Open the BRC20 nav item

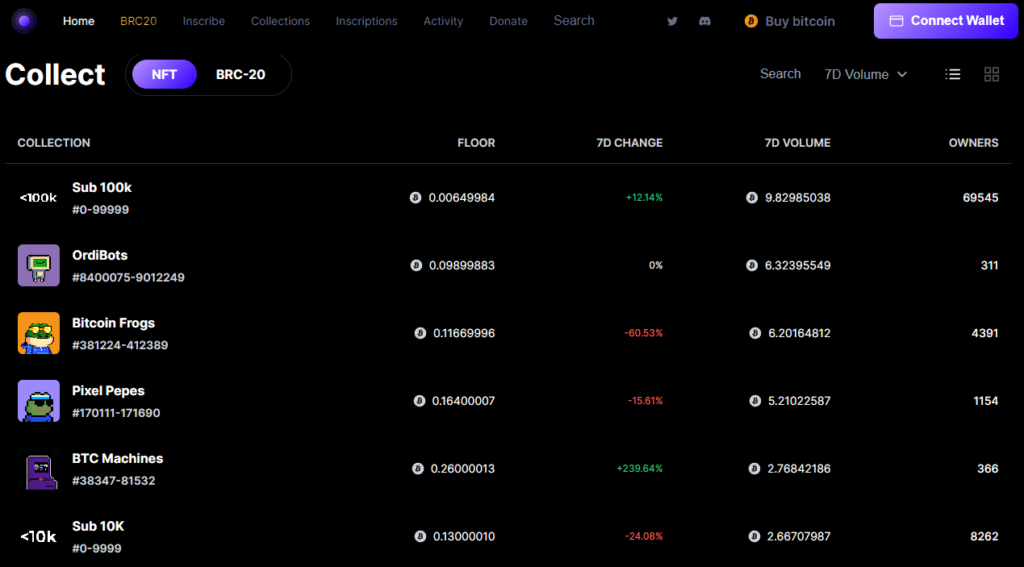[x=138, y=21]
